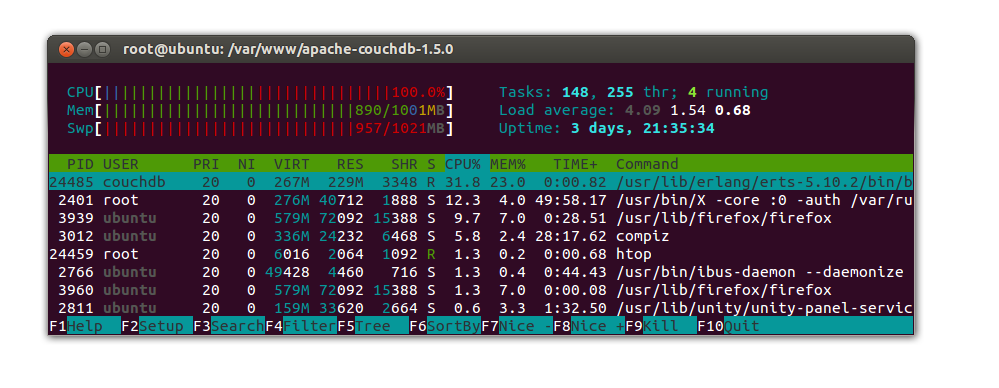
Task: Select the unity-panel-service process row 2811
Action: click(x=481, y=308)
